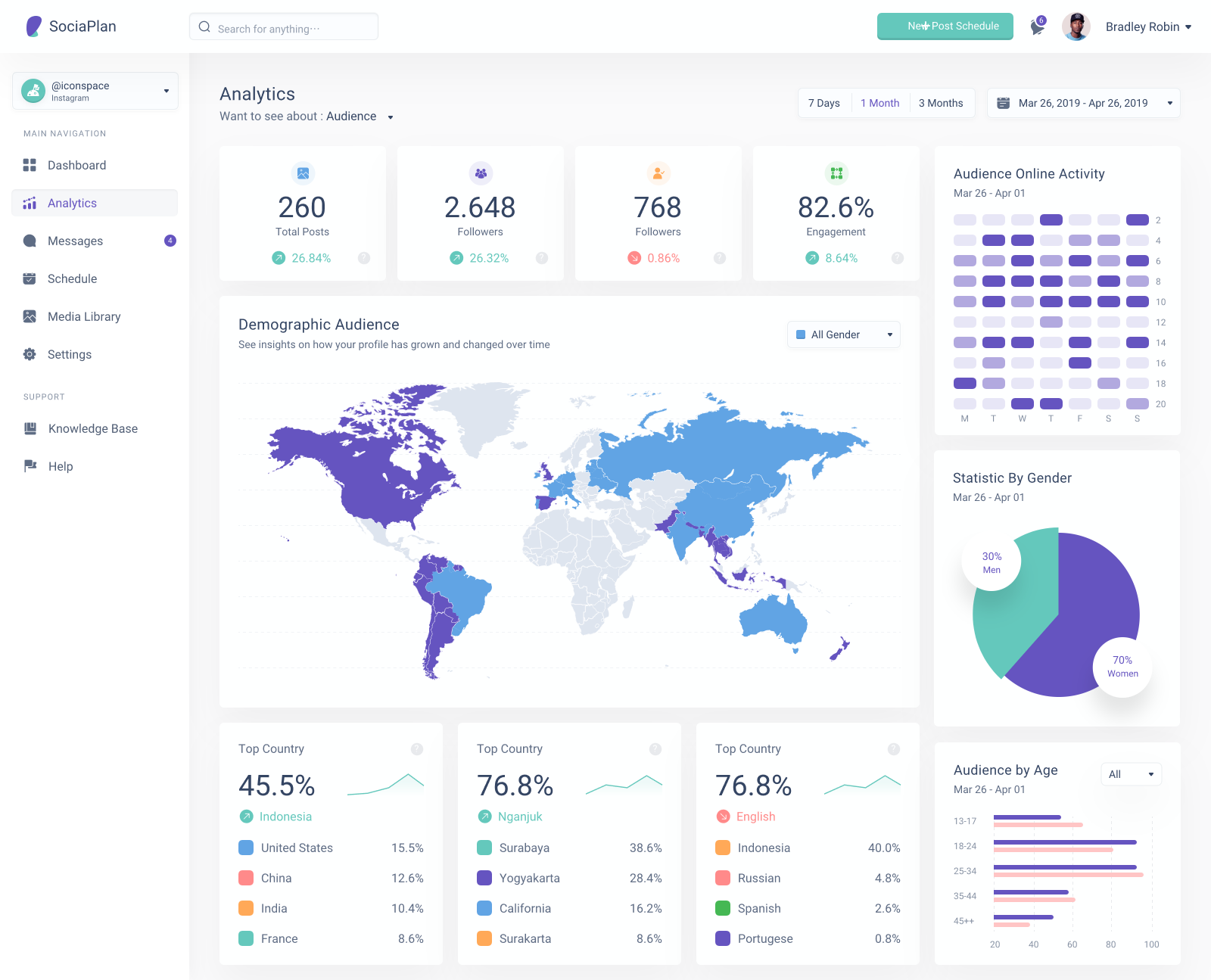
Task: Click the English trend link
Action: (x=746, y=817)
